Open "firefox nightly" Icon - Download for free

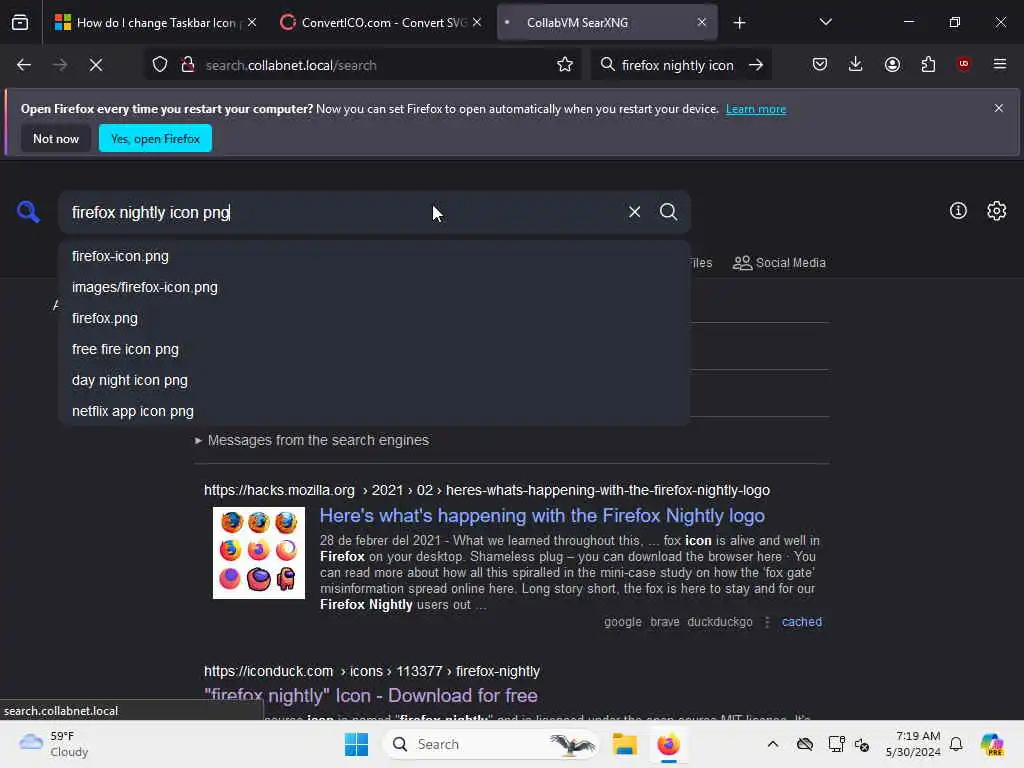click(370, 696)
